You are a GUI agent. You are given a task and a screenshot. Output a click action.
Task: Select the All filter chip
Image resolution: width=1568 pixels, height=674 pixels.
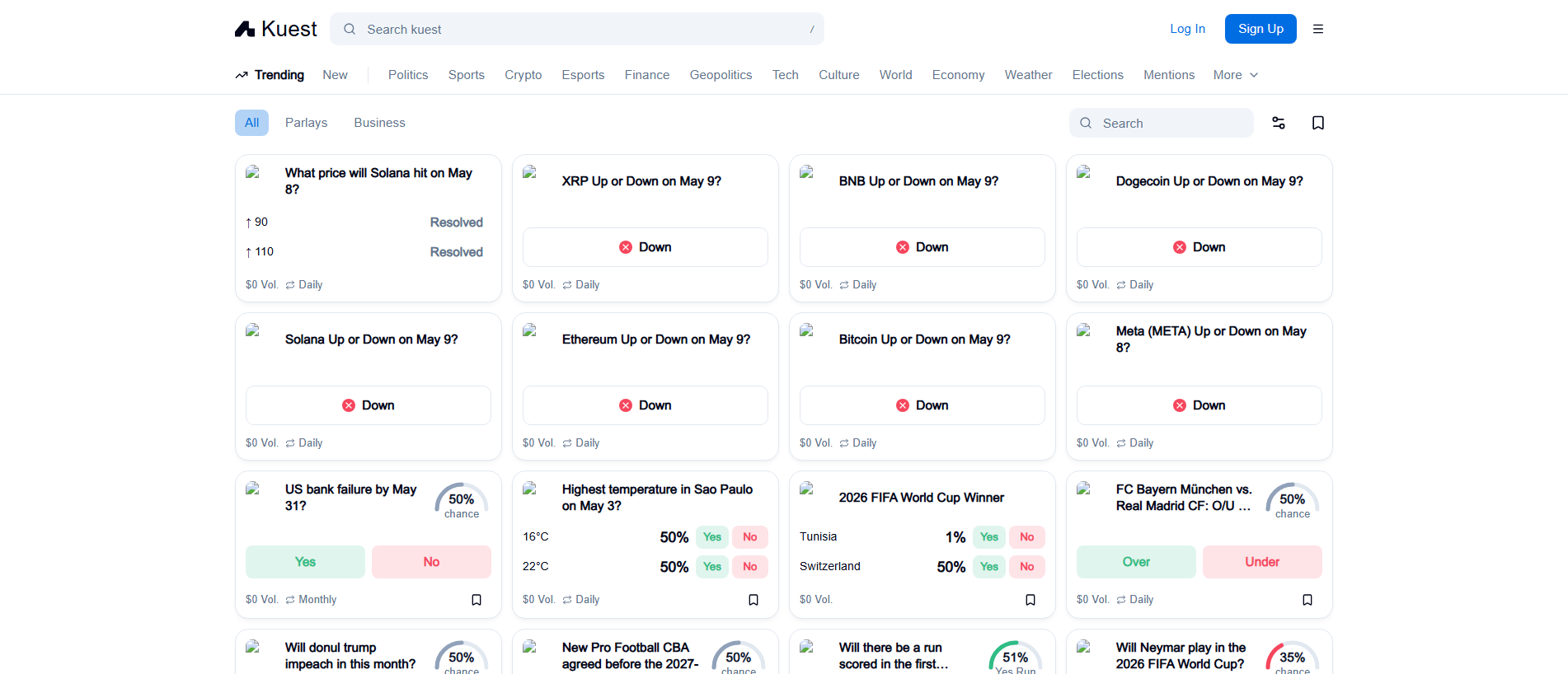pyautogui.click(x=251, y=123)
